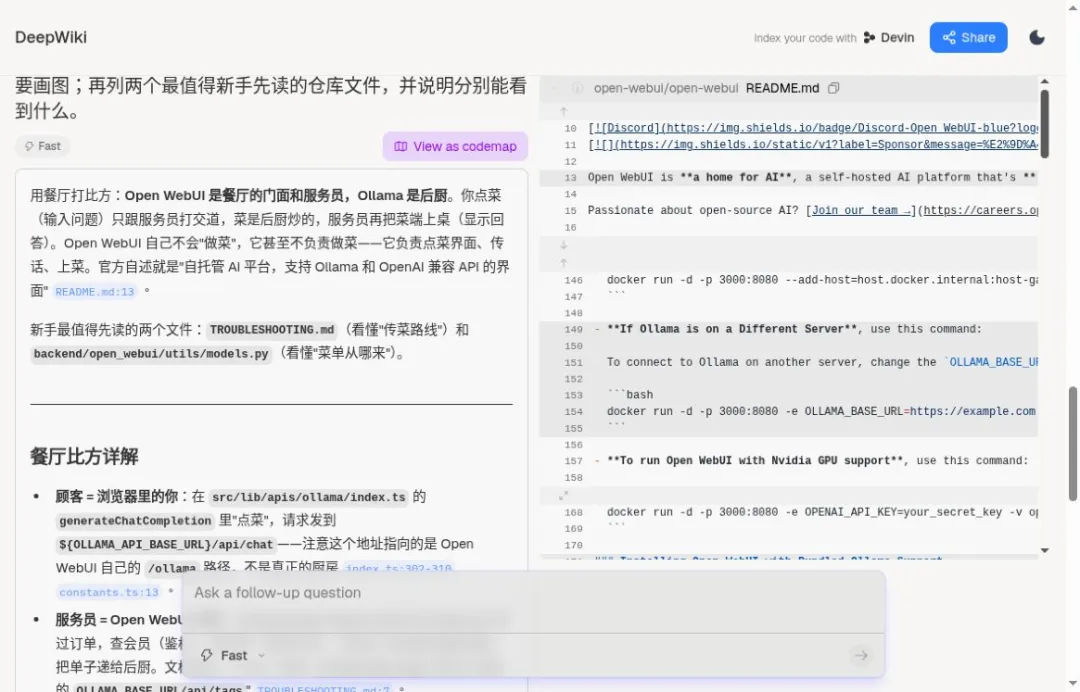Click the blue Share button
This screenshot has height=692, width=1080.
968,38
